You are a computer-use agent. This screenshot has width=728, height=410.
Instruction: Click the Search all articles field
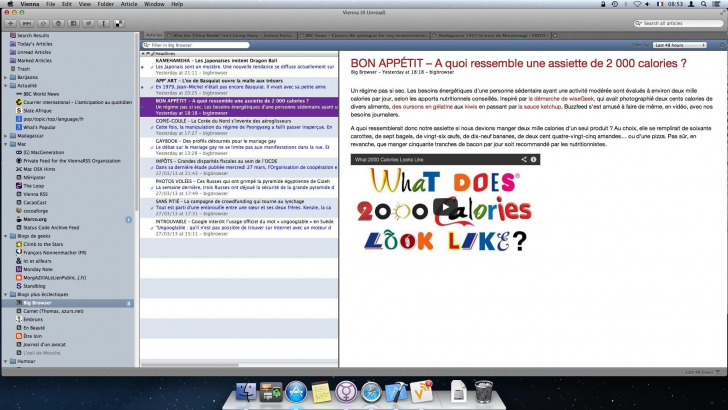(679, 23)
